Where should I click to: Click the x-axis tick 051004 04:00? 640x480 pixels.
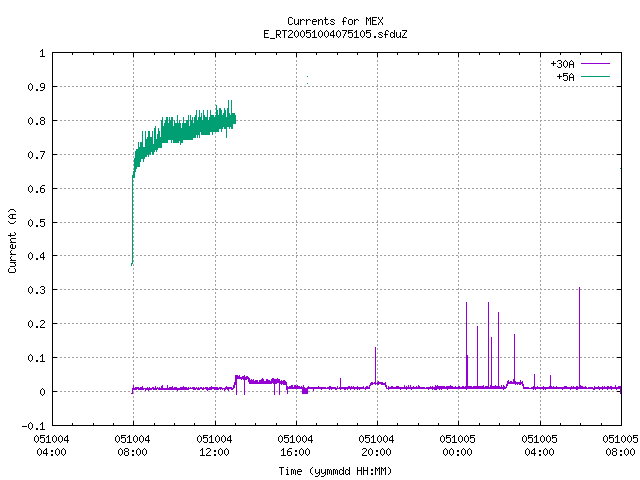(x=51, y=445)
